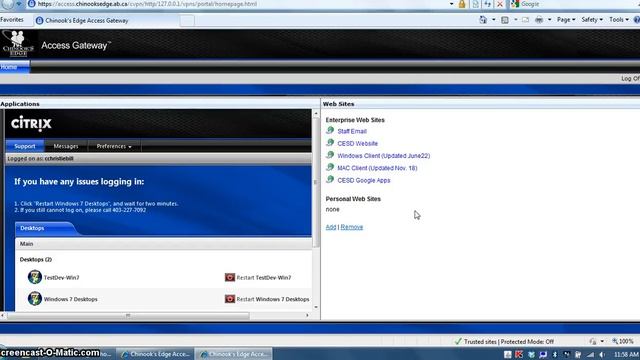The width and height of the screenshot is (640, 360).
Task: Click the Restart TestDev-Win7 red icon
Action: (x=230, y=278)
